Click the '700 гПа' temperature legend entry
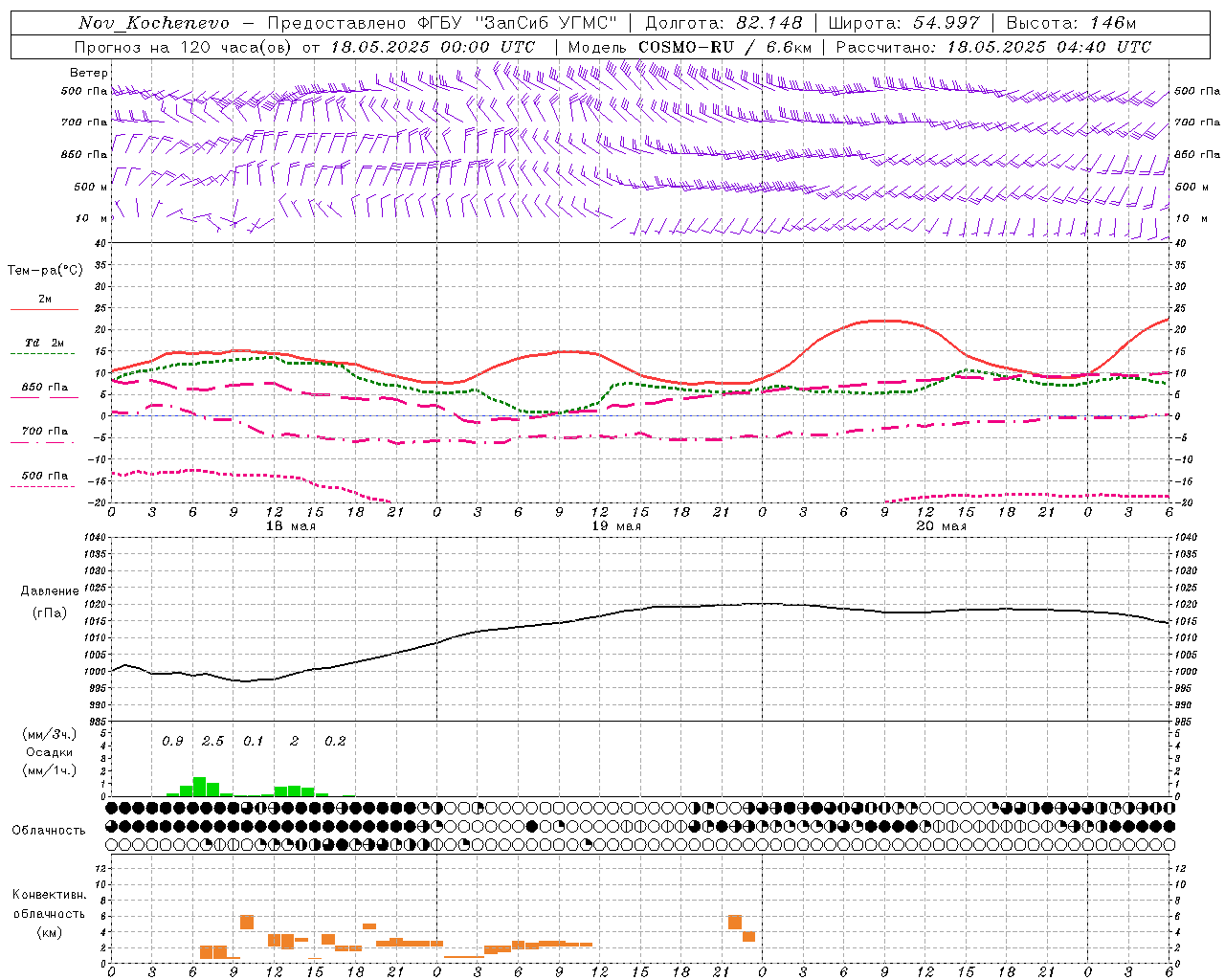 (x=45, y=432)
